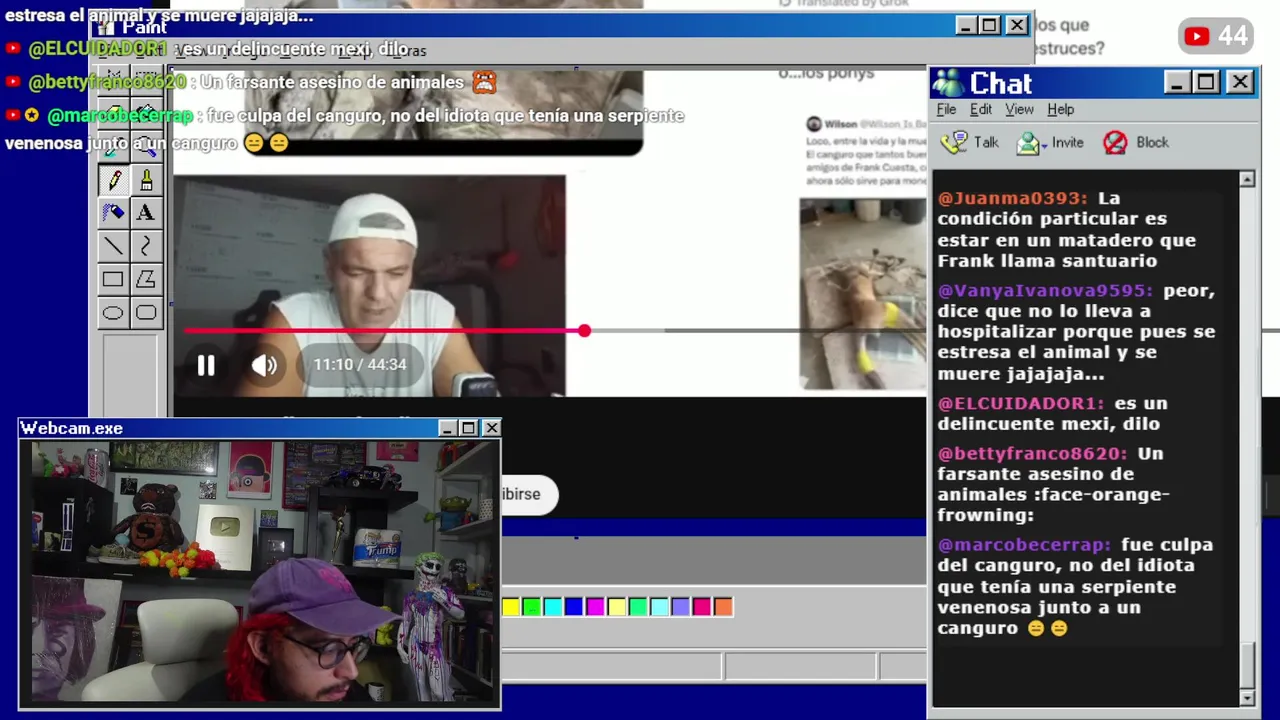Select the Polygon shape tool in Paint
The width and height of the screenshot is (1280, 720).
[146, 280]
